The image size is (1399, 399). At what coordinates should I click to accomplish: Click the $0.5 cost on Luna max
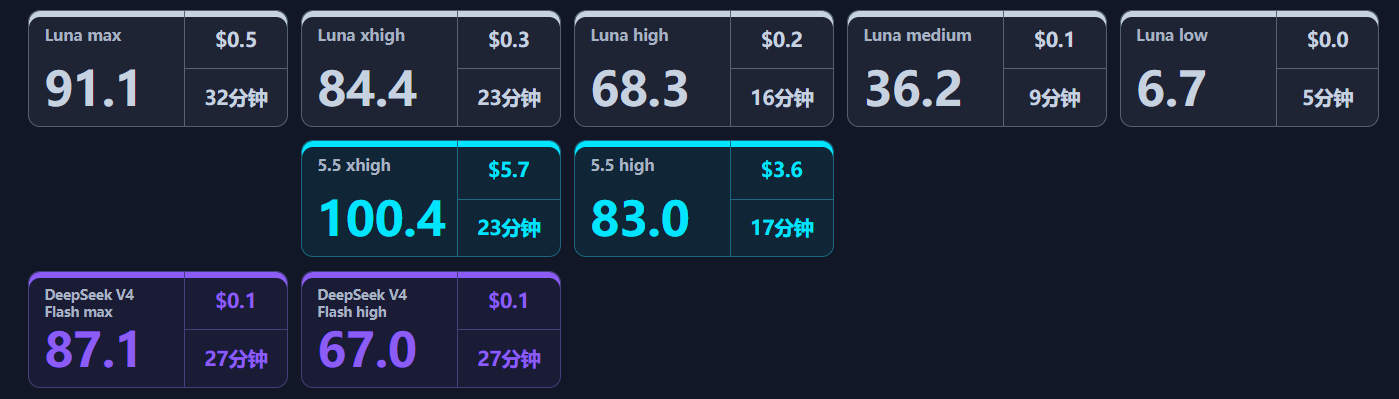coord(236,40)
